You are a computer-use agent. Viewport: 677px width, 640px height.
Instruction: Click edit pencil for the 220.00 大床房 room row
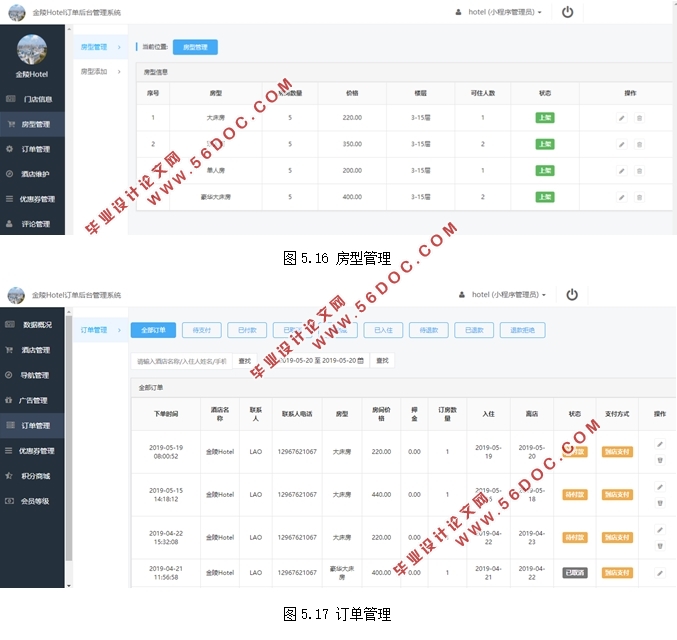[621, 118]
